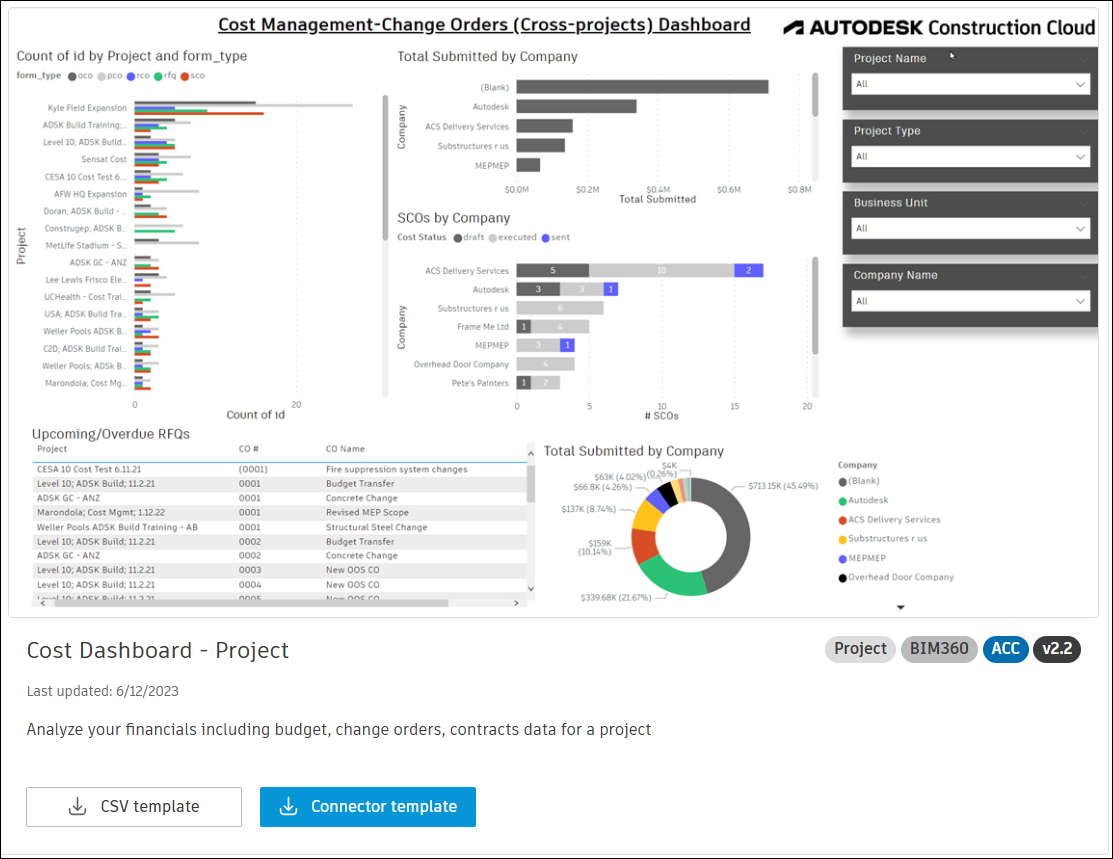Select the Structural Steel Change cell
The height and width of the screenshot is (859, 1113).
376,527
